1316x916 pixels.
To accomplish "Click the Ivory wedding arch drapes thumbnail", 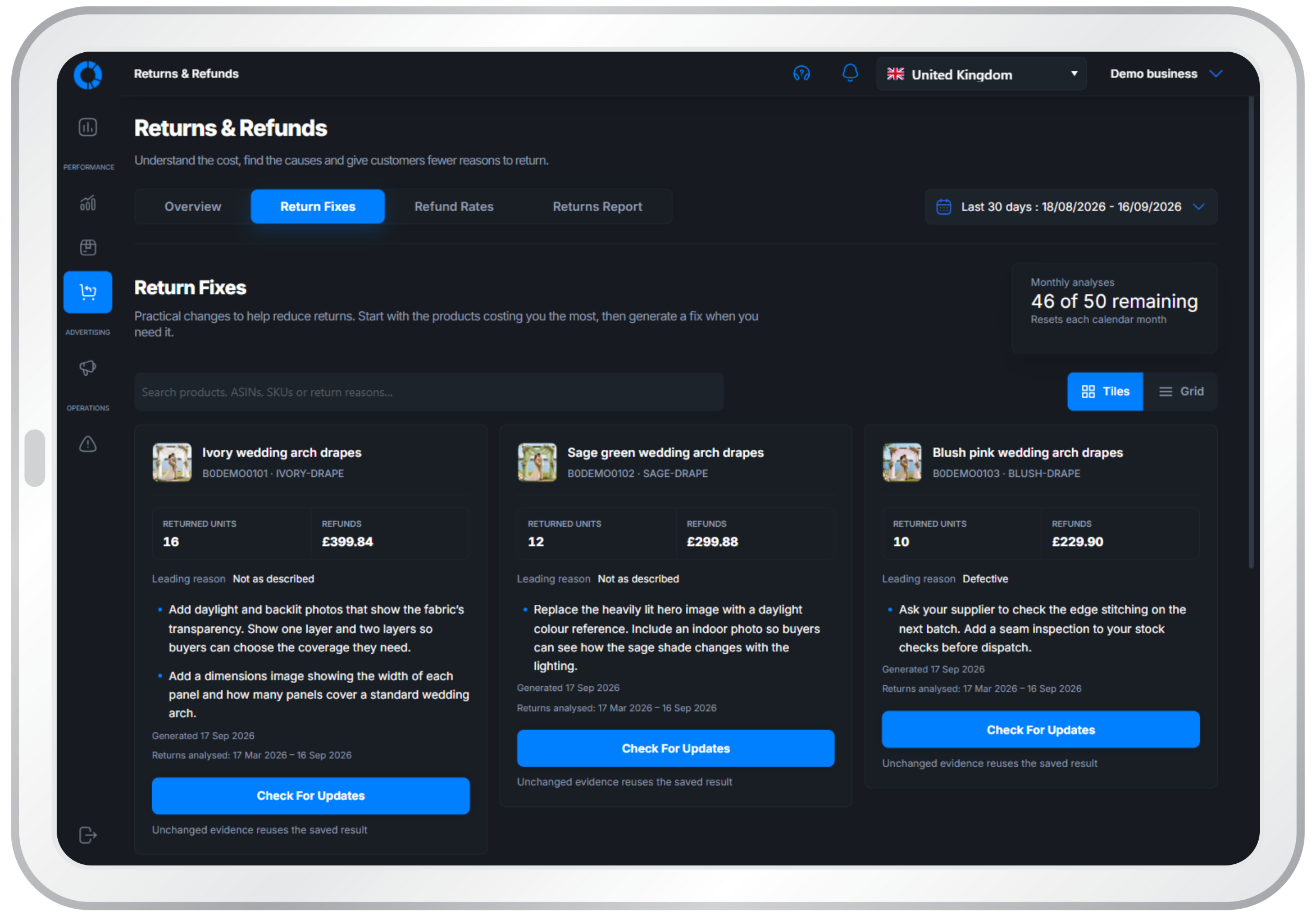I will pyautogui.click(x=172, y=462).
